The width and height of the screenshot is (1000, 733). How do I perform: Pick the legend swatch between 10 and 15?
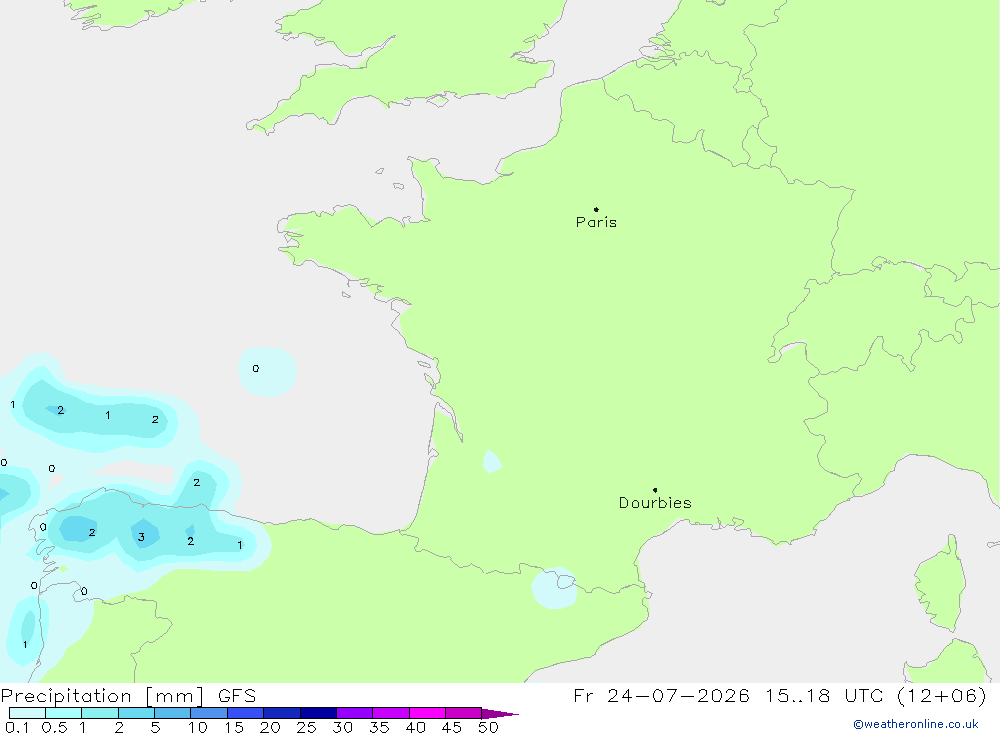click(x=209, y=713)
